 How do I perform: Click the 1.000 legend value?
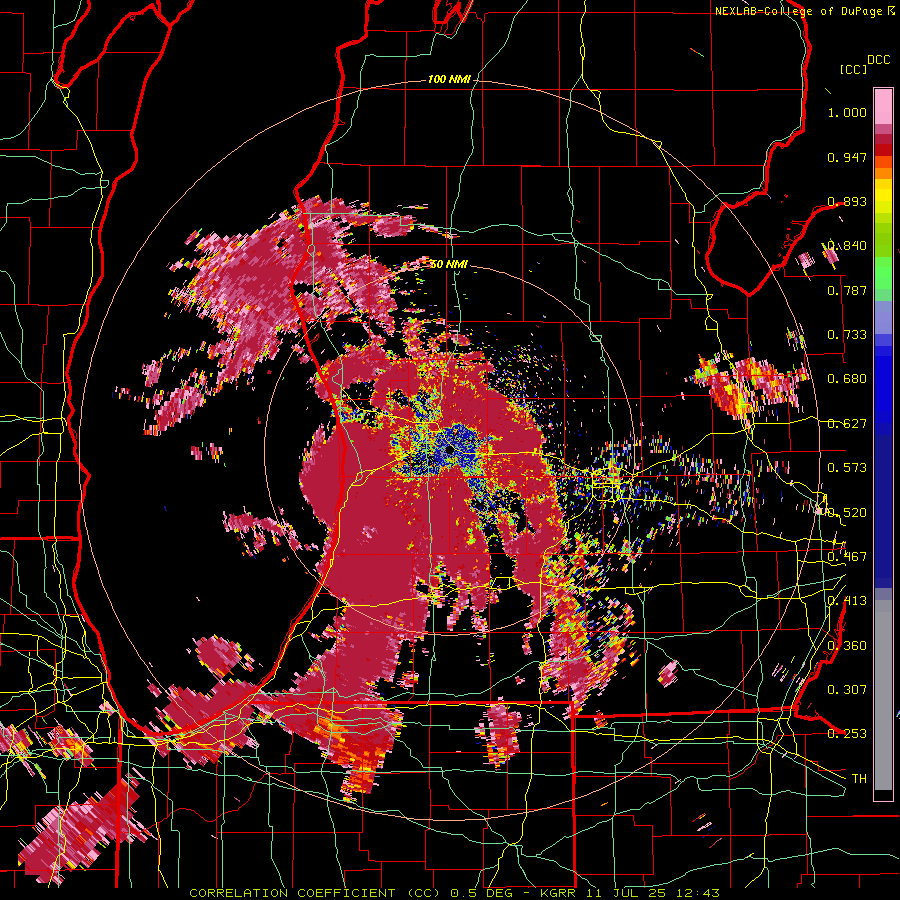click(x=847, y=112)
